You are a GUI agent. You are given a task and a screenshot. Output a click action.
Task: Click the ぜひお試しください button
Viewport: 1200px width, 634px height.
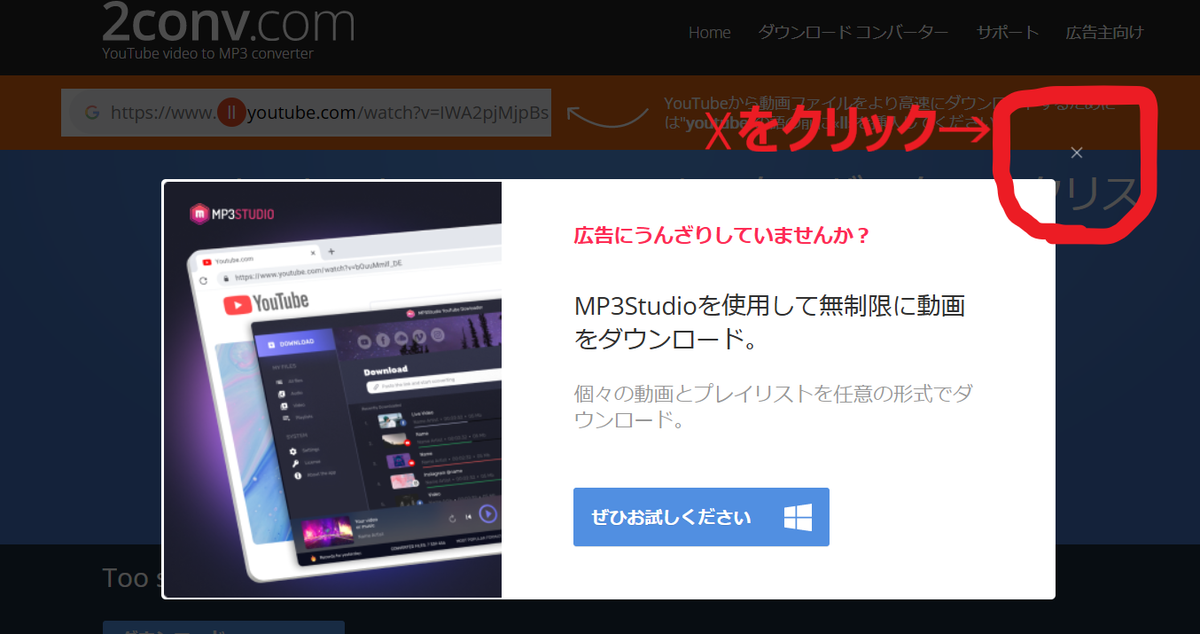point(701,517)
